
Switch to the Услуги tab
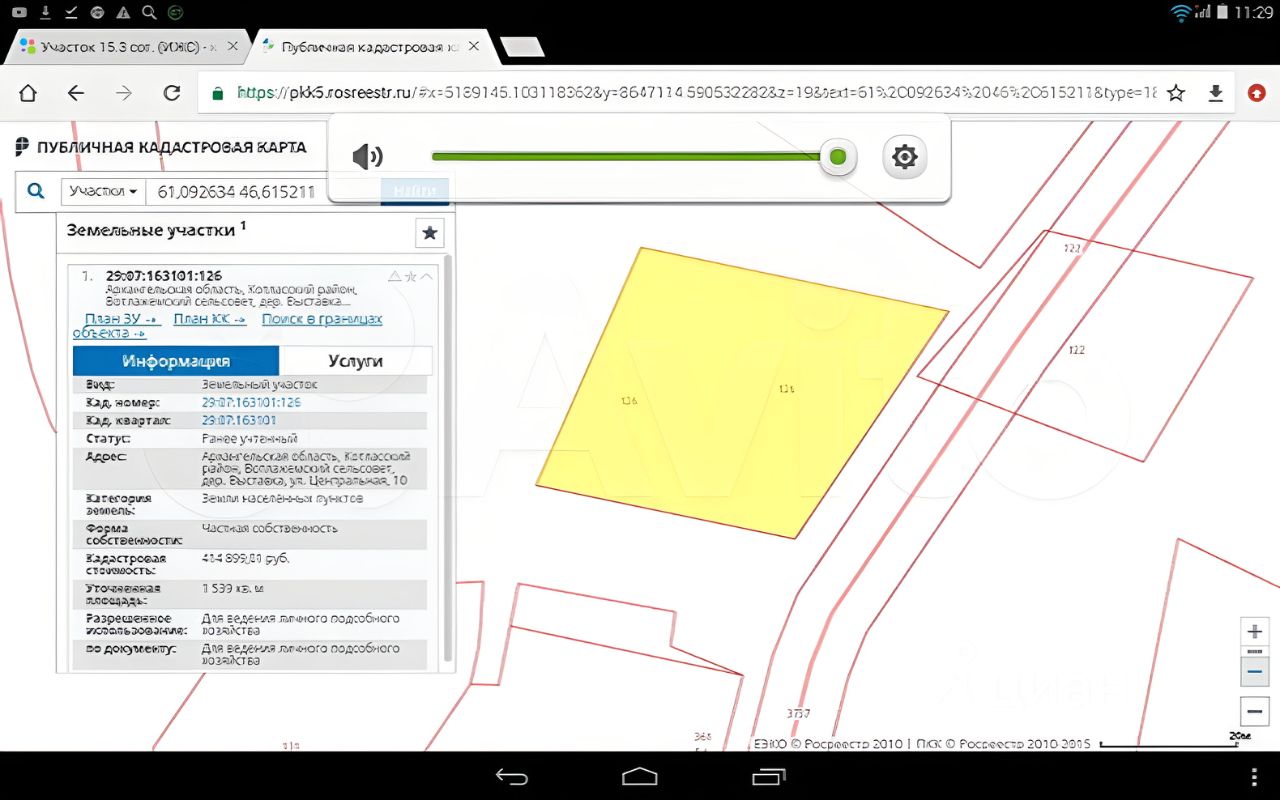click(x=355, y=361)
